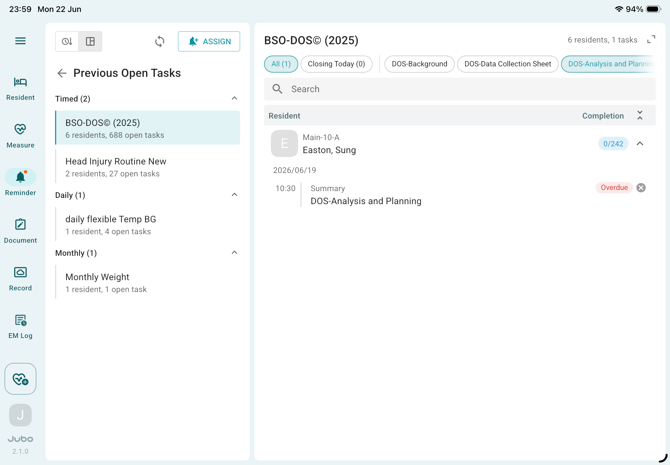Open the Record section
Image resolution: width=670 pixels, height=465 pixels.
[x=20, y=279]
